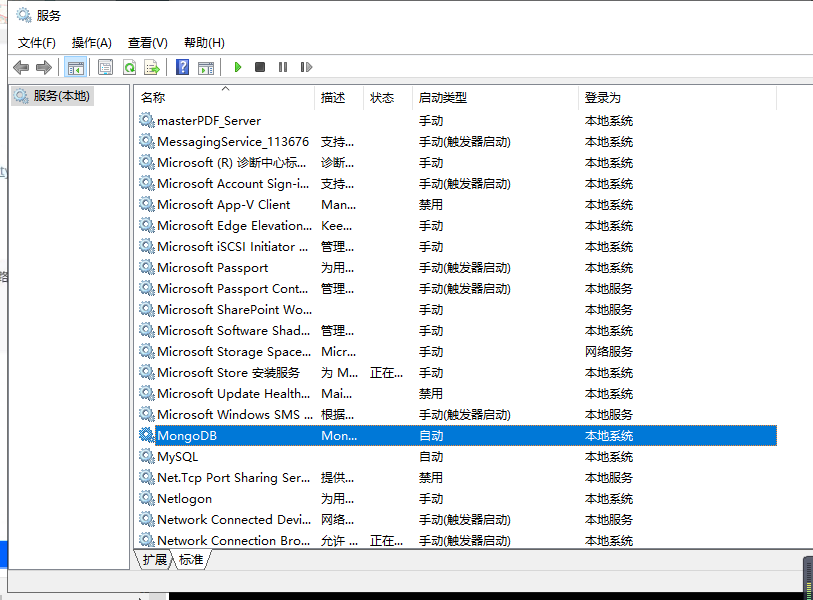Image resolution: width=813 pixels, height=600 pixels.
Task: Sort by the 启动类型 column header
Action: (495, 97)
